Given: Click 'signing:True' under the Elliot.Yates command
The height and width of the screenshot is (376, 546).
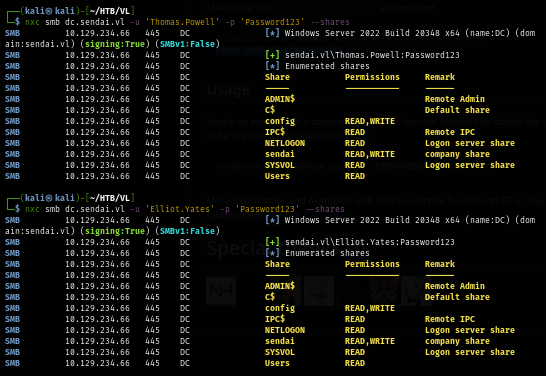Looking at the screenshot, I should click(115, 231).
